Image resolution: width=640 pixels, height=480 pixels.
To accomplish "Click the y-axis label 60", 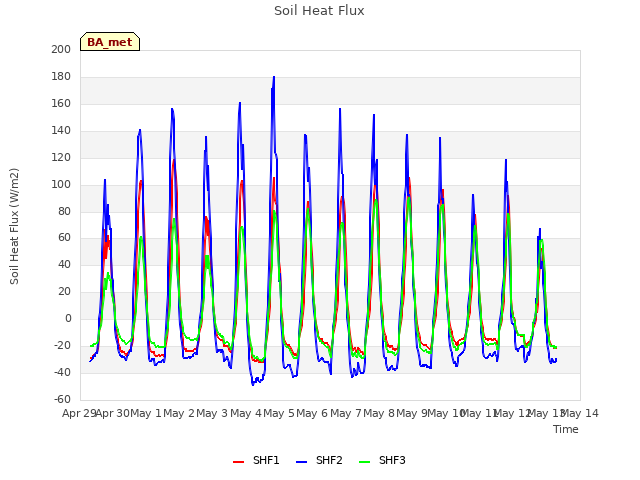I will click(64, 238).
